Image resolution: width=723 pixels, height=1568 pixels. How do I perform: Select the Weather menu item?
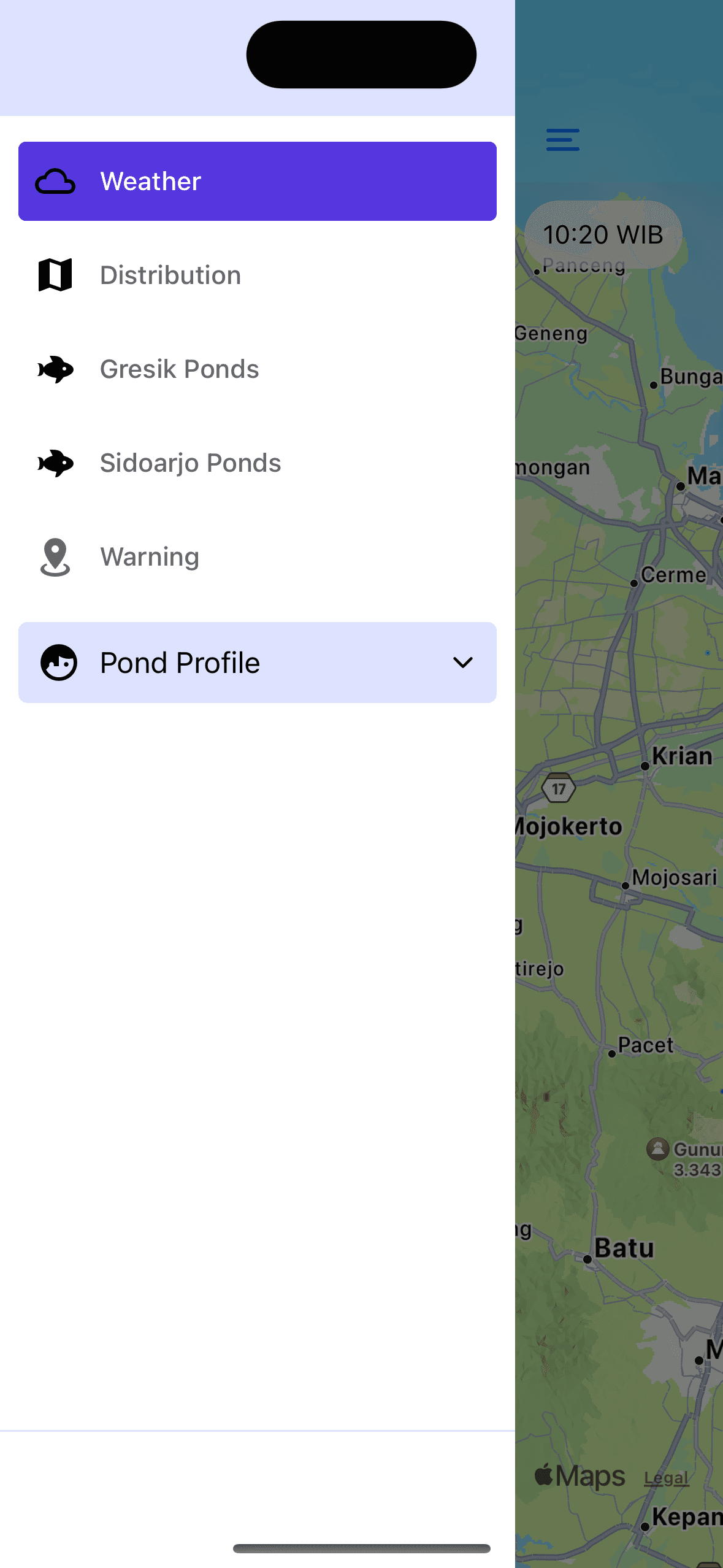(x=258, y=182)
